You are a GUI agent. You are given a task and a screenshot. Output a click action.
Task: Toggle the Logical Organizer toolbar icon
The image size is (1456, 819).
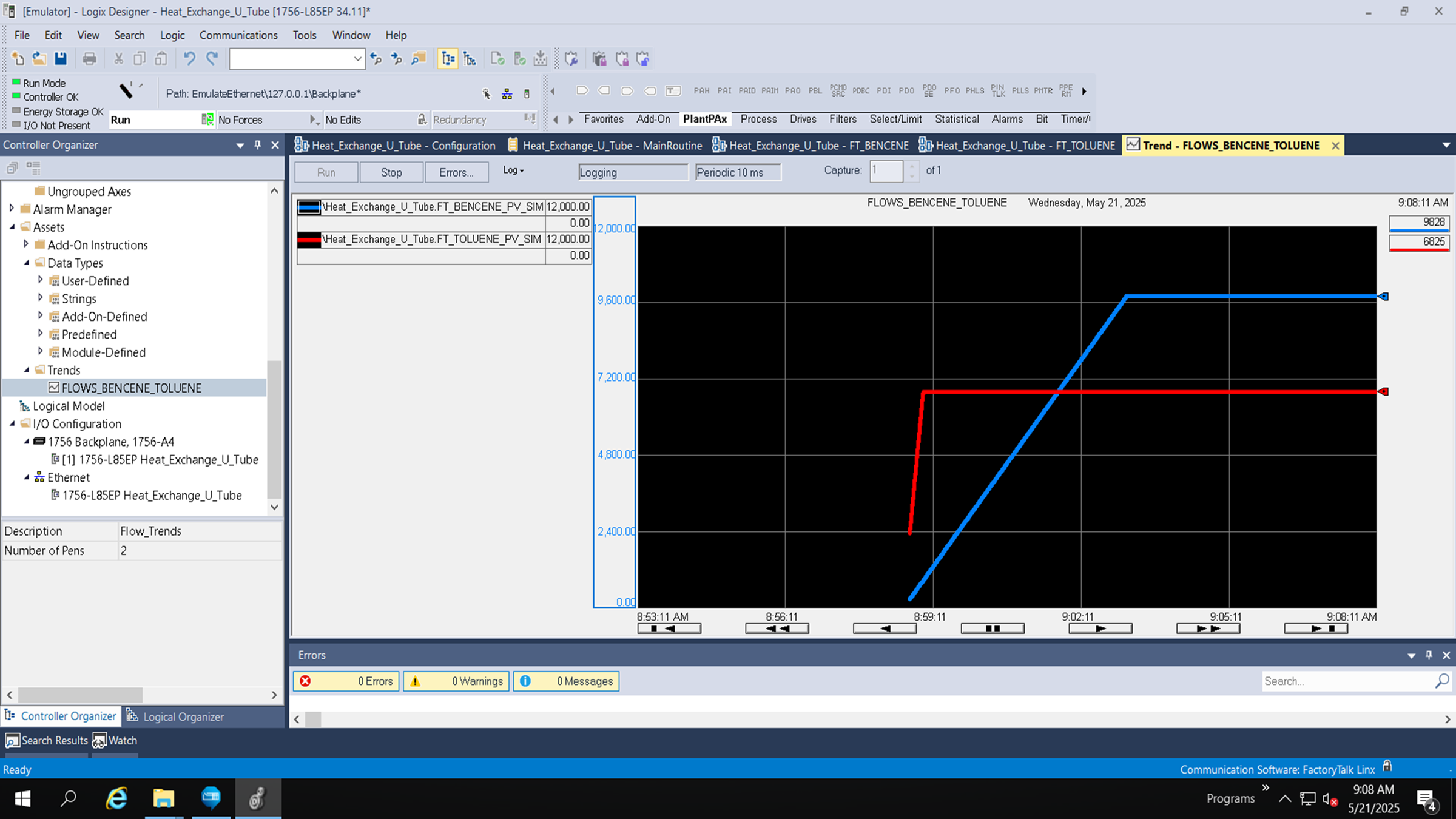click(x=470, y=59)
